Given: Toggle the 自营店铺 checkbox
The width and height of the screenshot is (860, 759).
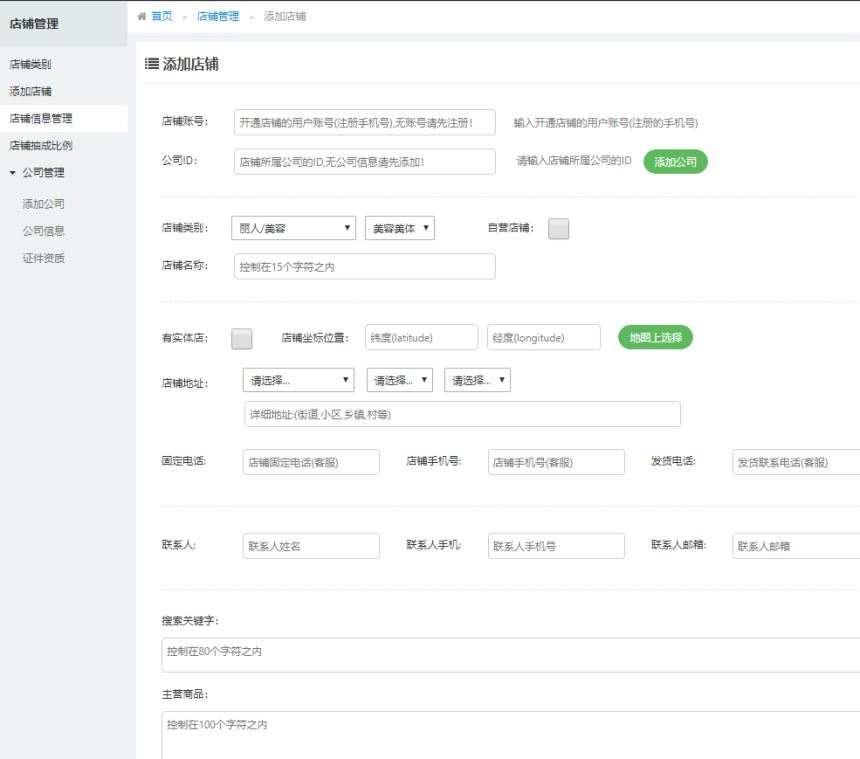Looking at the screenshot, I should pos(558,229).
